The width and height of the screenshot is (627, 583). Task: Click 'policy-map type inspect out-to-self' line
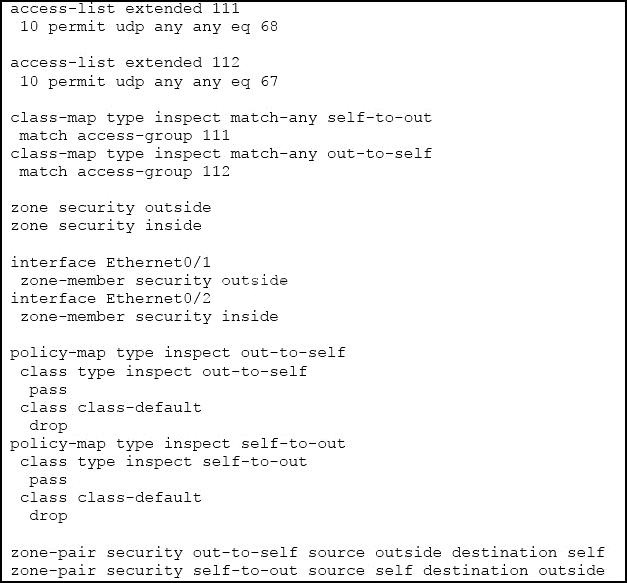click(x=178, y=353)
